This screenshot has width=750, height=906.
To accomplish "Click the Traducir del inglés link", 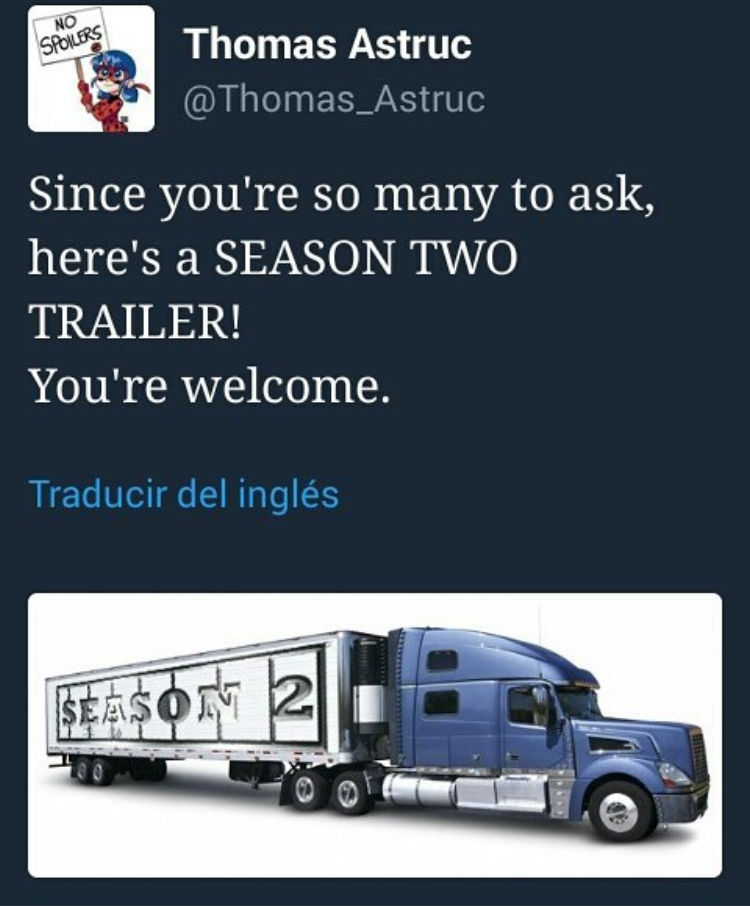I will pos(184,495).
